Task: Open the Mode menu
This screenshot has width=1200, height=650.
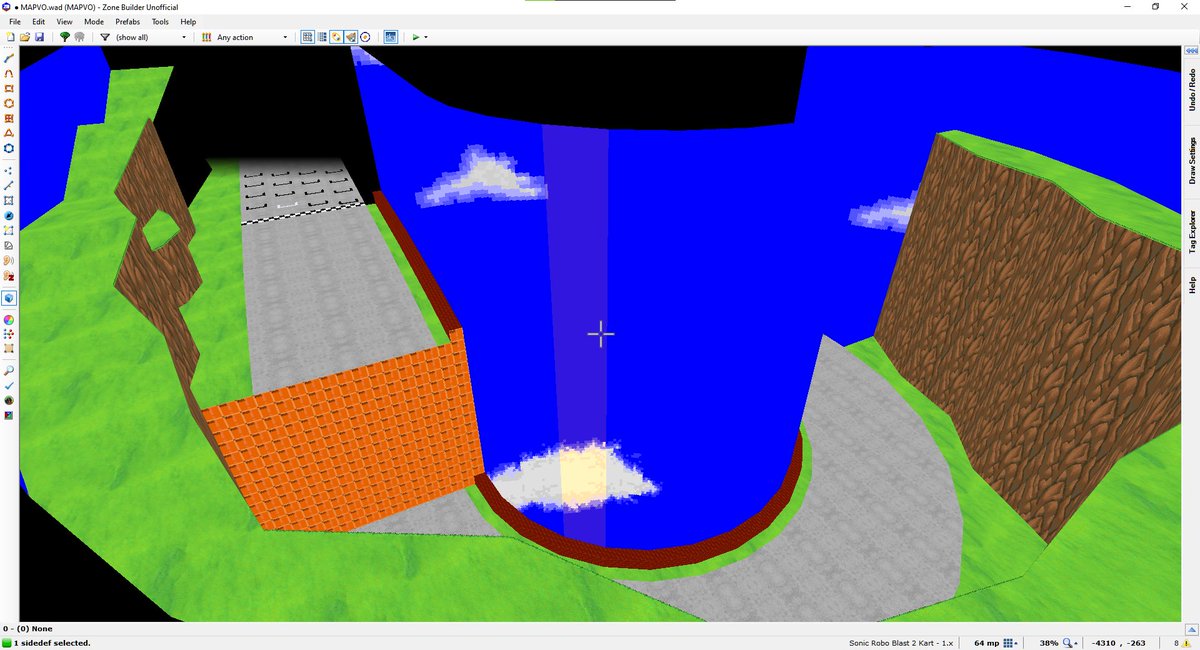Action: pyautogui.click(x=94, y=21)
